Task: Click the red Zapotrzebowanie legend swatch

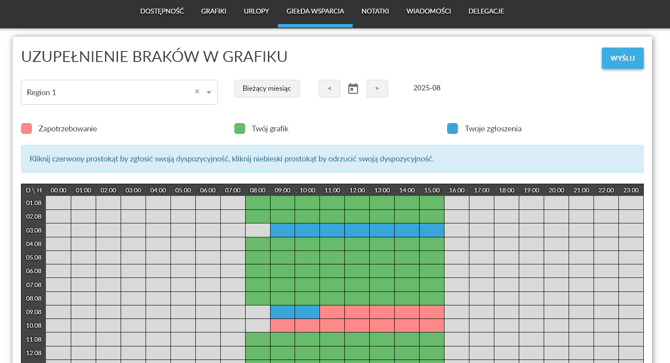Action: pyautogui.click(x=26, y=129)
